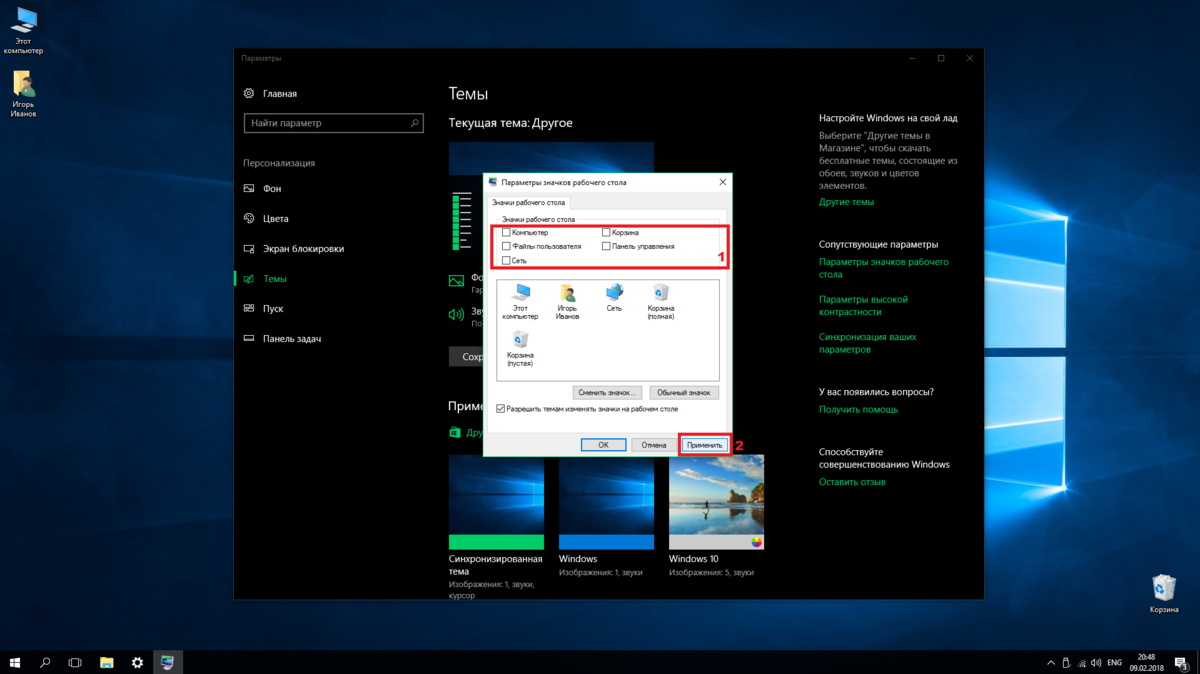This screenshot has height=674, width=1200.
Task: Select the Значки рабочего стола tab
Action: (528, 203)
